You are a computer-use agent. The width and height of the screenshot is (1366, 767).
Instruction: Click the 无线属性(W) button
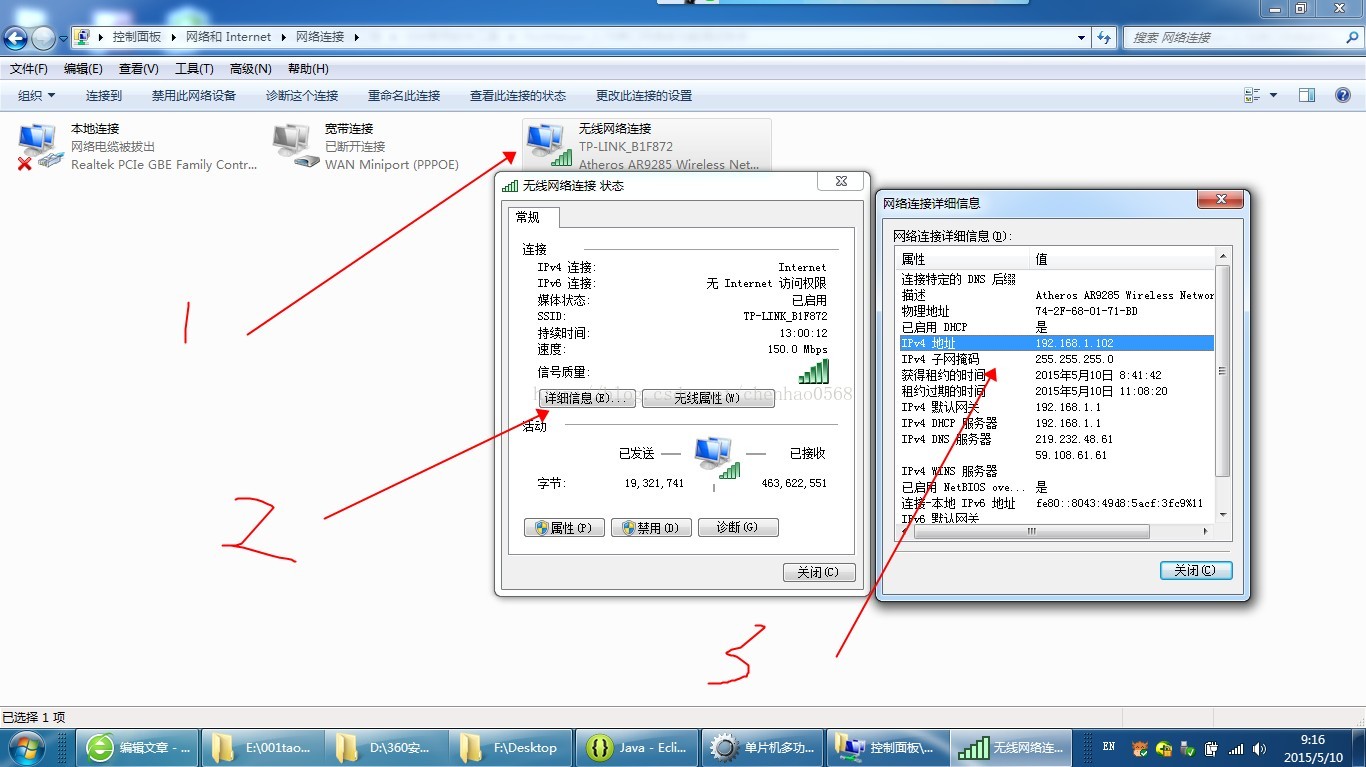coord(708,398)
